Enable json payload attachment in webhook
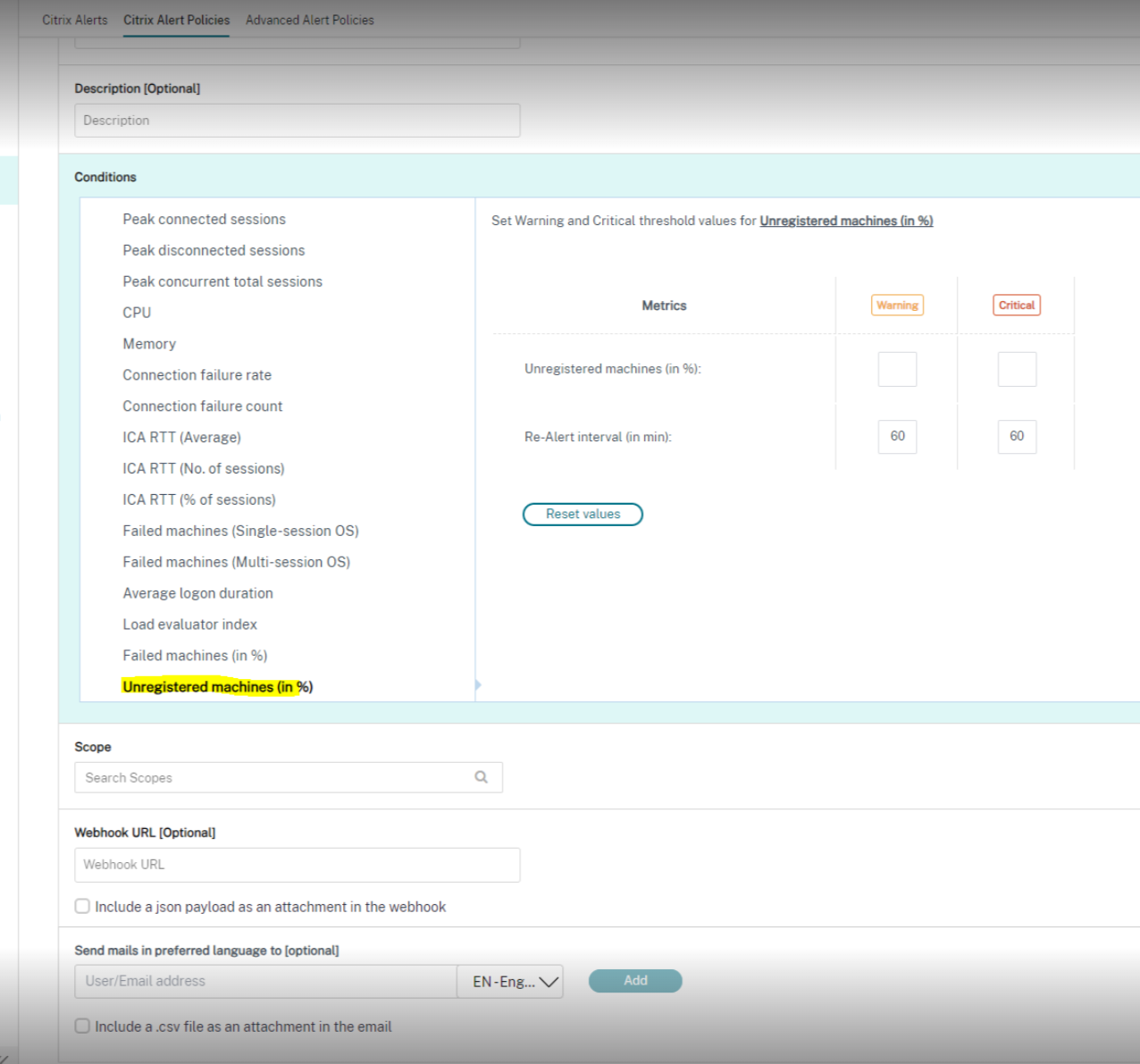The width and height of the screenshot is (1140, 1064). 82,907
